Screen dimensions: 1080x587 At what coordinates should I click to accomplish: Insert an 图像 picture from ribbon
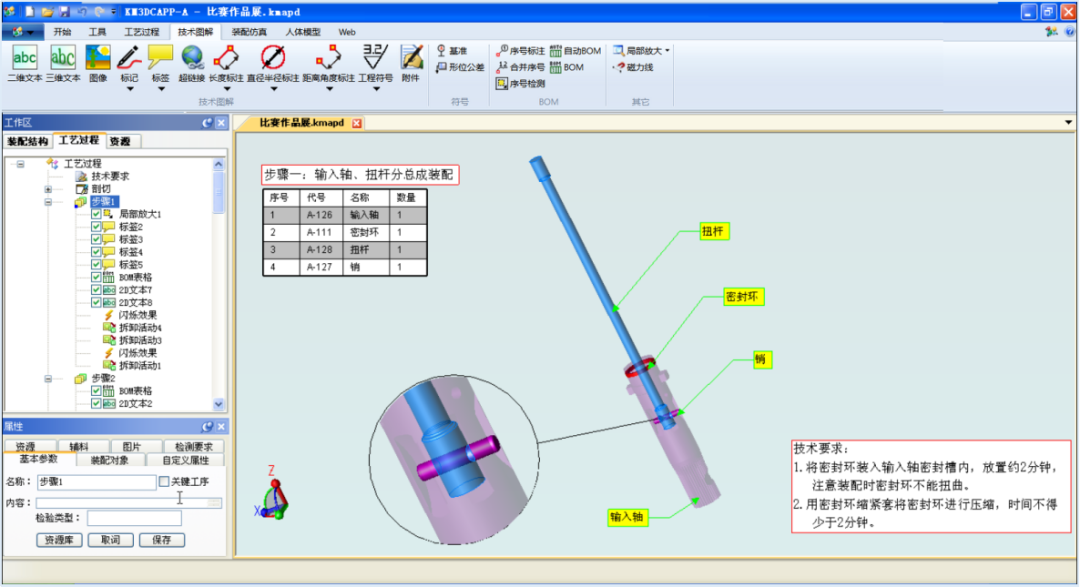click(98, 63)
